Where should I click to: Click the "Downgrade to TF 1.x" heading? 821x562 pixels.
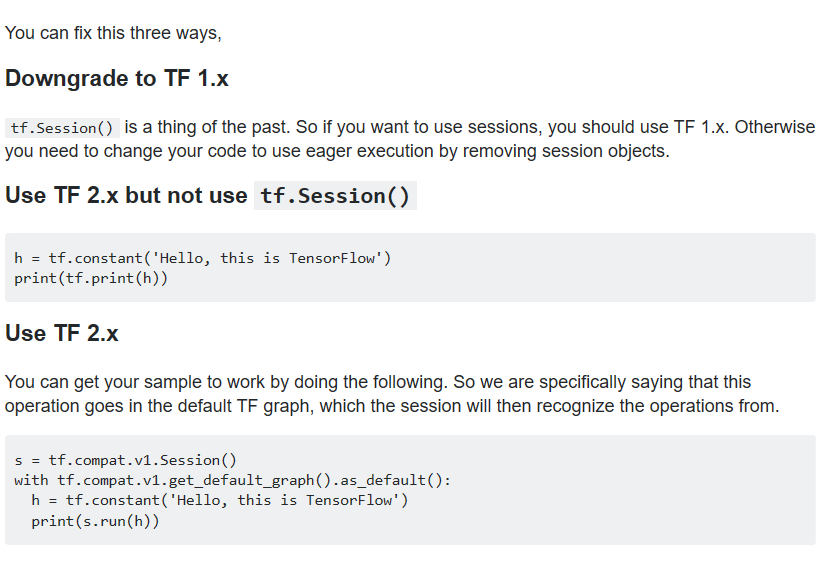pyautogui.click(x=117, y=79)
